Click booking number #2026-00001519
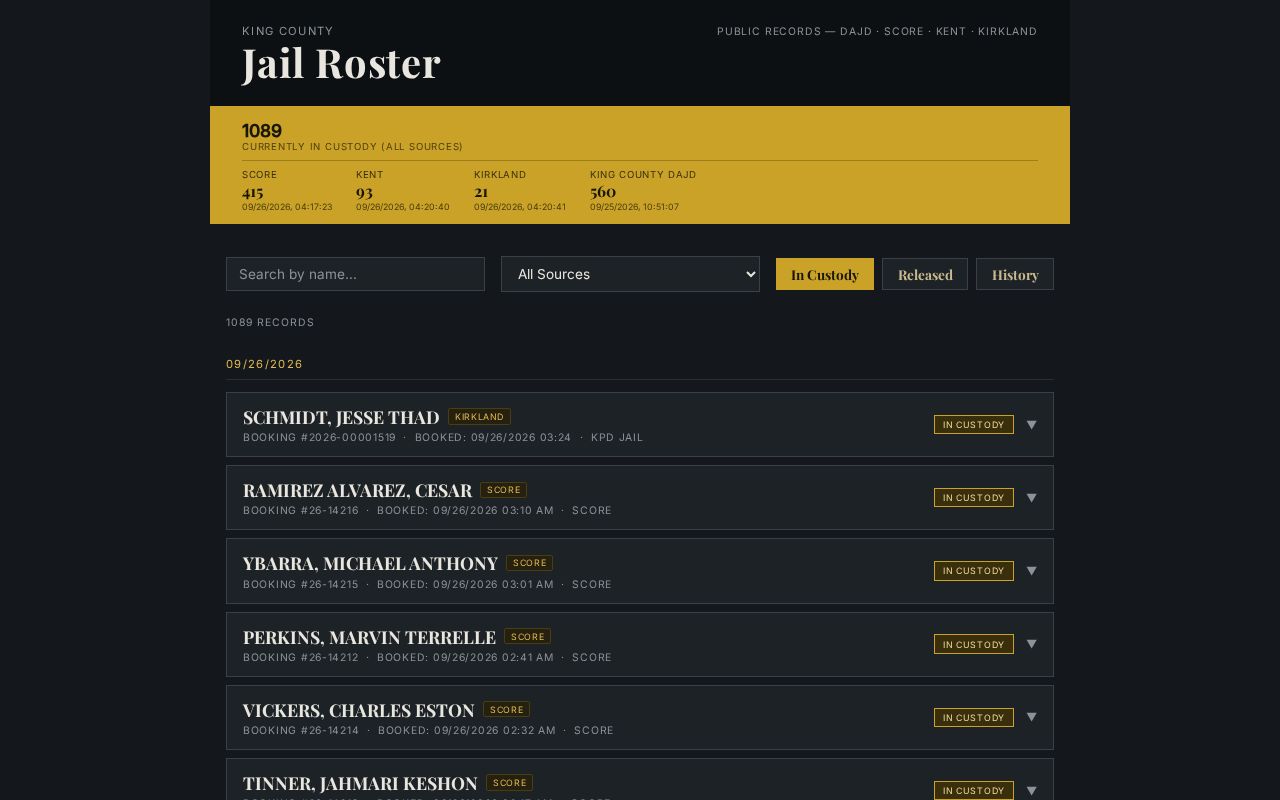This screenshot has width=1280, height=800. coord(320,437)
